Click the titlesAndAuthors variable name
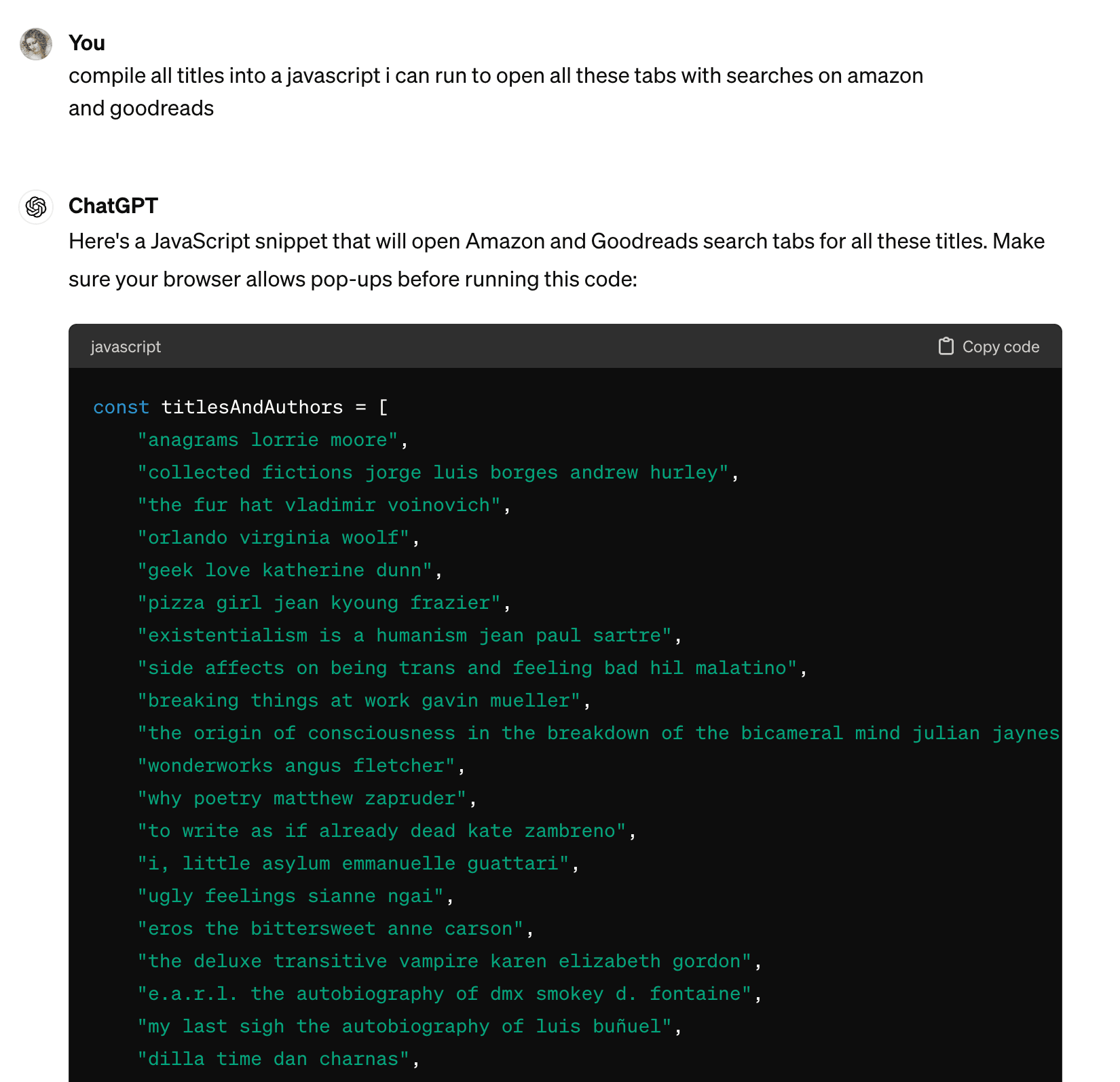 pos(252,407)
